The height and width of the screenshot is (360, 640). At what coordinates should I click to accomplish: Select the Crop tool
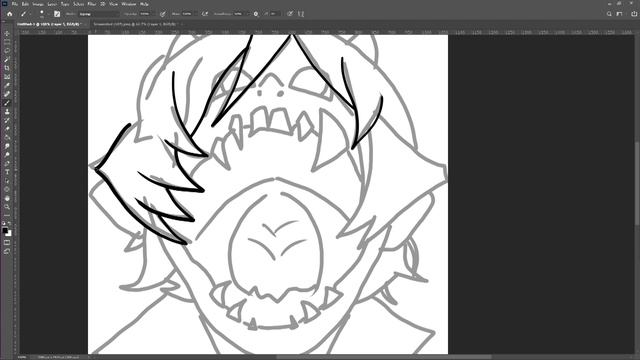pos(7,68)
